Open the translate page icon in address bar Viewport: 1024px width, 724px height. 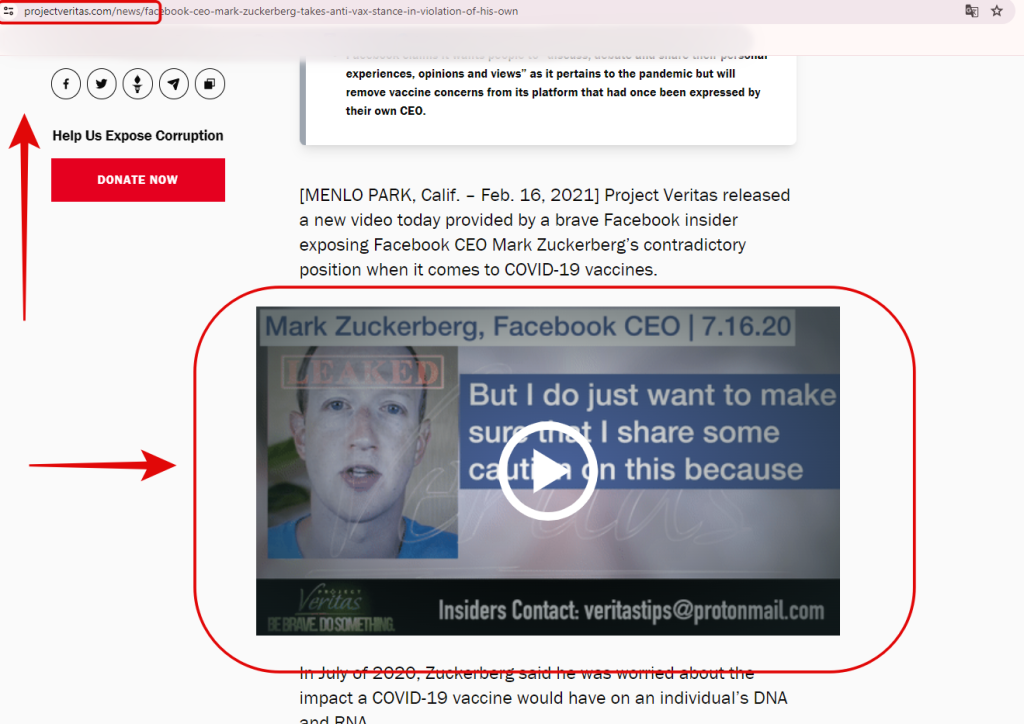coord(972,11)
